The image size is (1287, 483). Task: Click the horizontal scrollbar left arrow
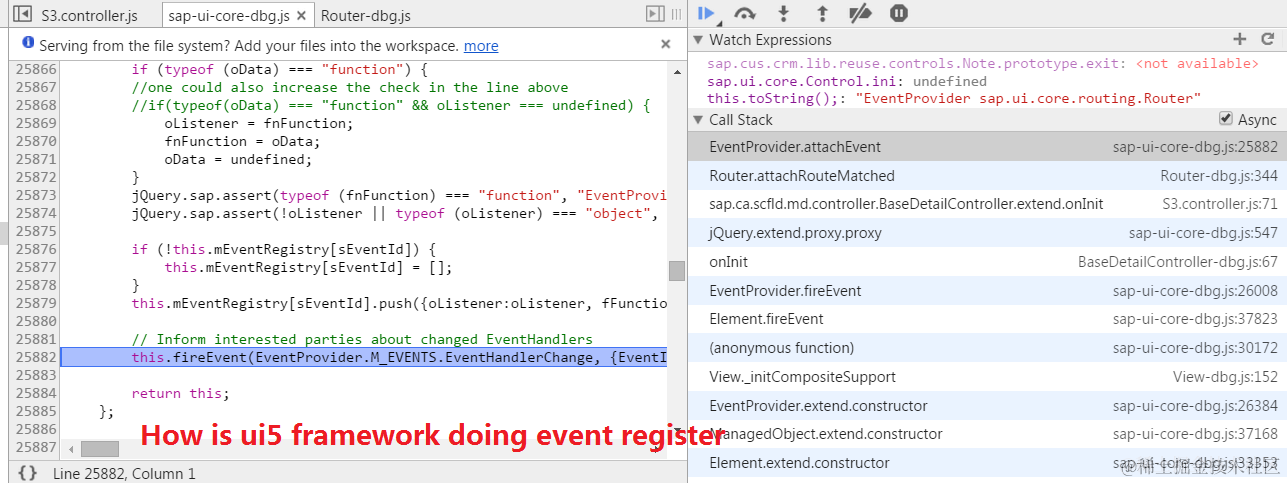(x=70, y=450)
